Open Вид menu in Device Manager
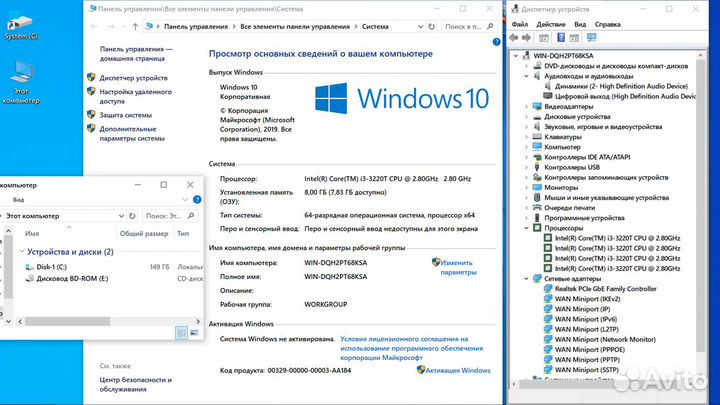 [x=580, y=24]
